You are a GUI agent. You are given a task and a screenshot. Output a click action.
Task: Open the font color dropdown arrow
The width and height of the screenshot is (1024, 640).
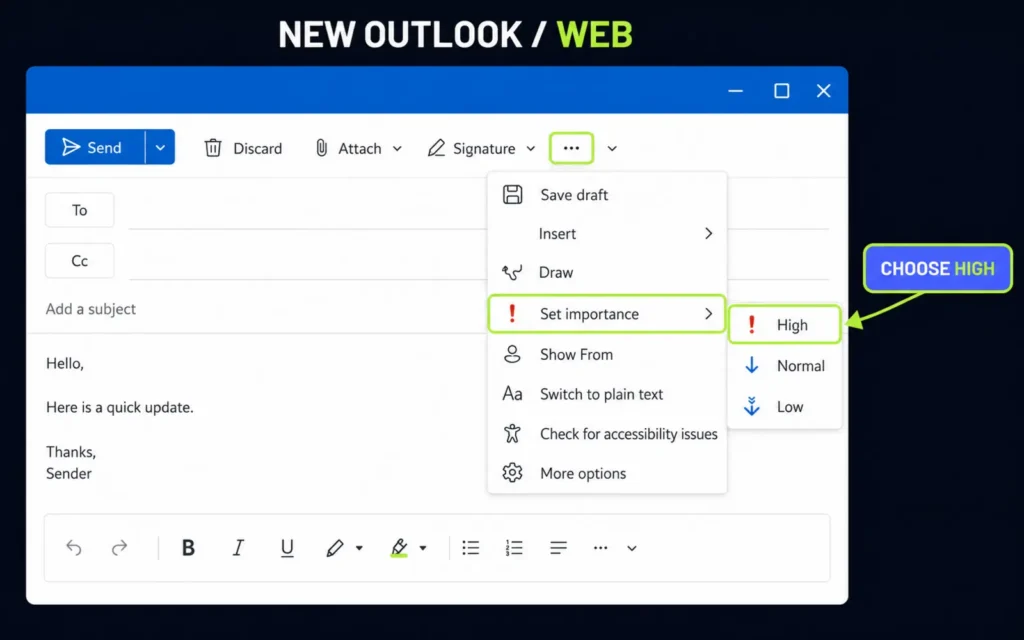(359, 548)
